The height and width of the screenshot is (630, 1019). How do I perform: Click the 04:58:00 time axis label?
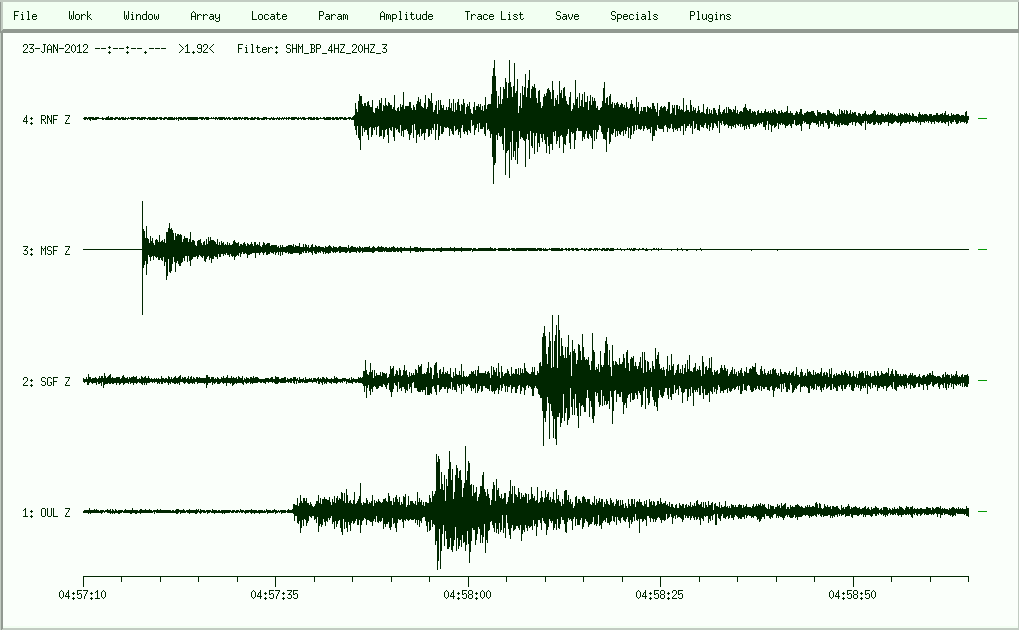click(468, 594)
